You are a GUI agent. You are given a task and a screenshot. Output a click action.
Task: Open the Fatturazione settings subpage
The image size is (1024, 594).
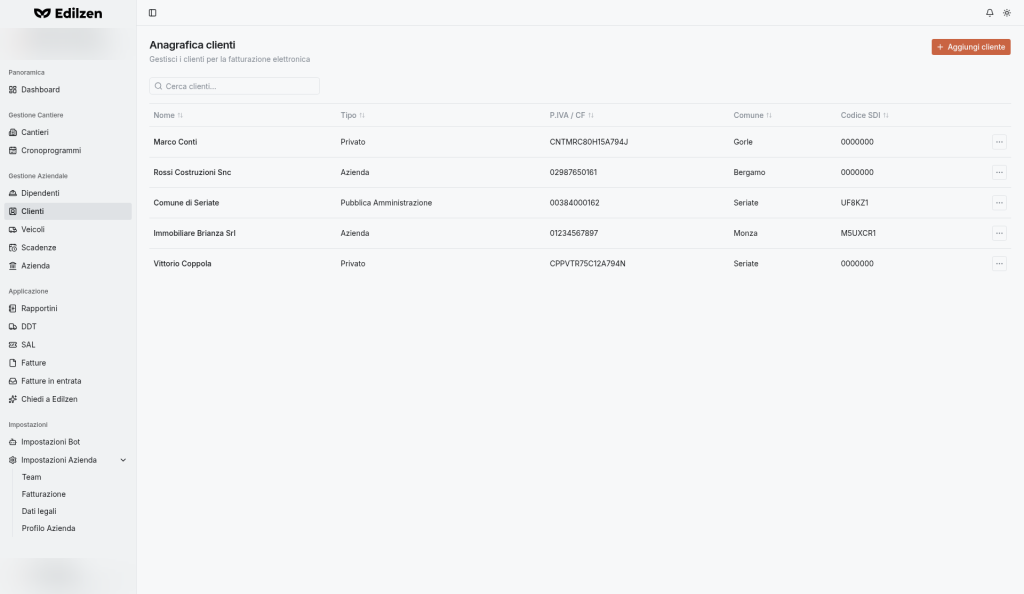44,494
